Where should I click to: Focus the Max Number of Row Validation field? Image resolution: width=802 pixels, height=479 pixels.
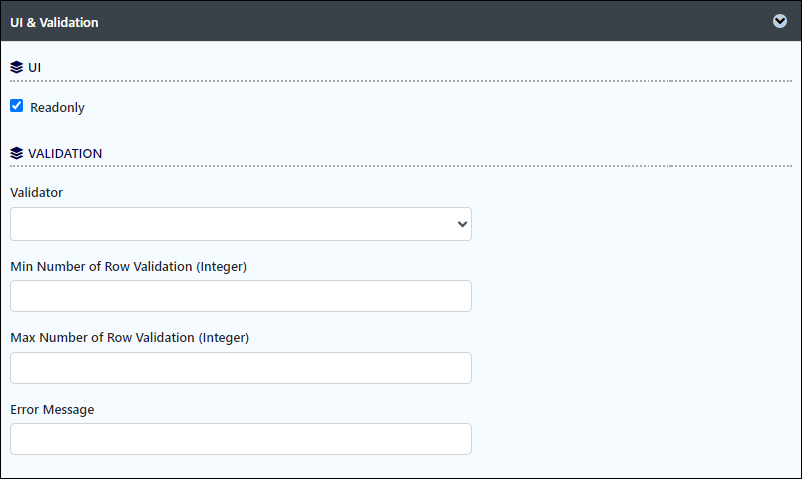241,368
